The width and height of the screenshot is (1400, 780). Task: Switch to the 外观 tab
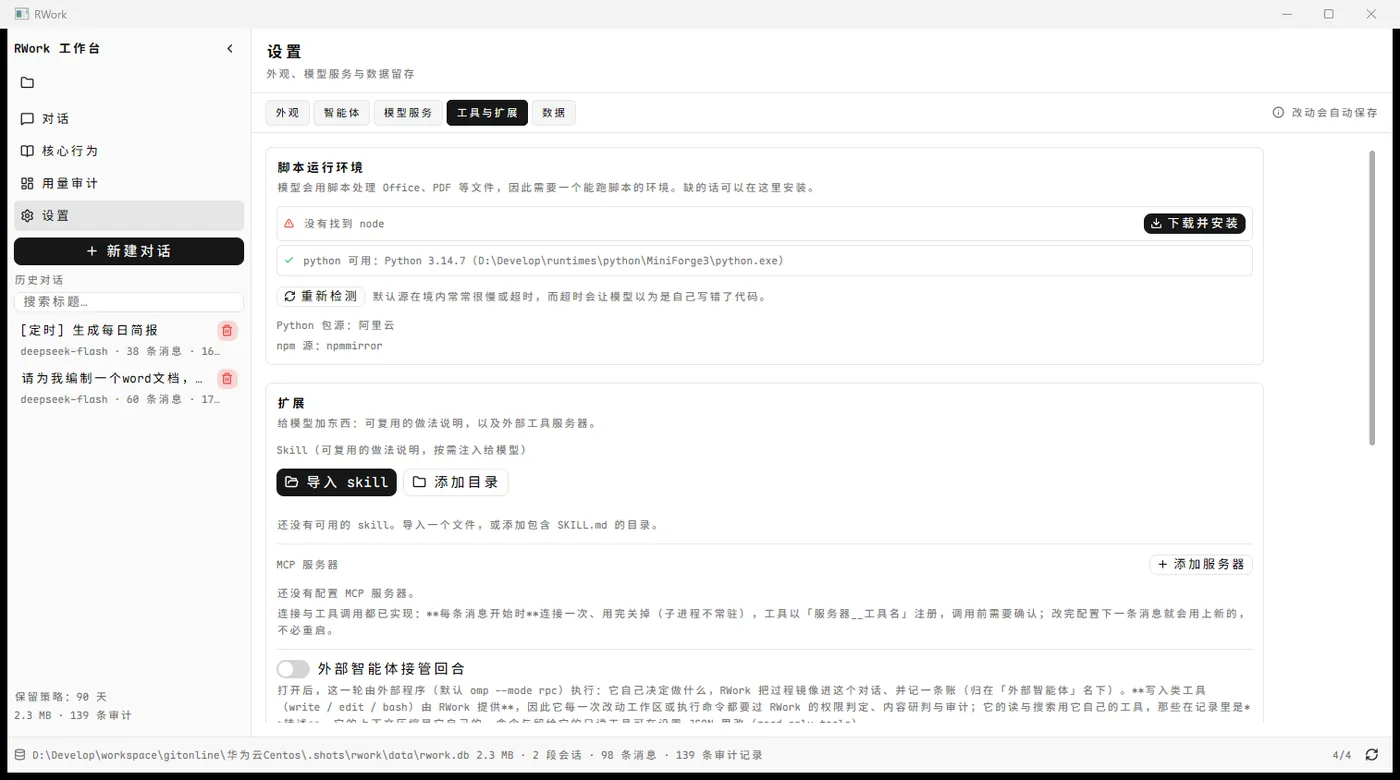pos(288,113)
